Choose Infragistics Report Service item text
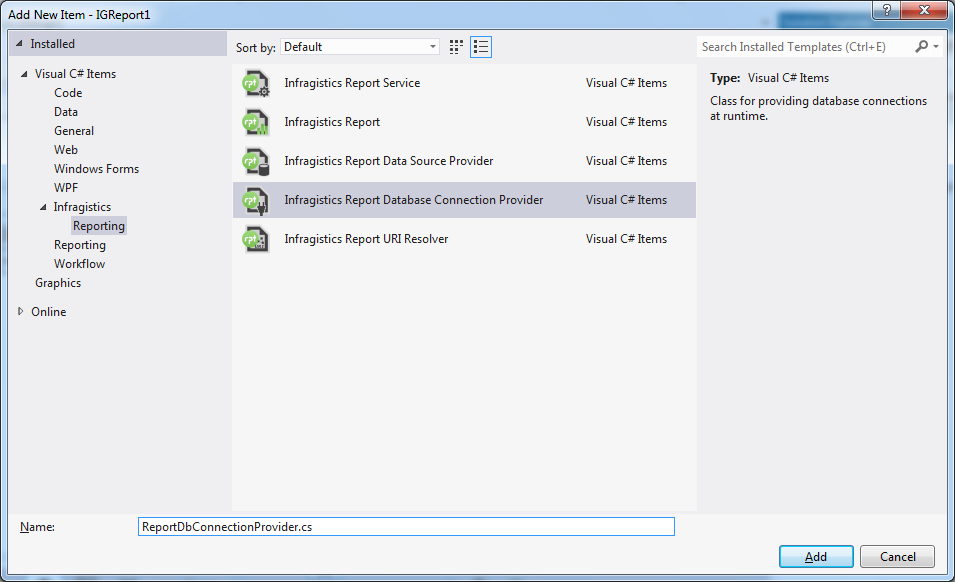 click(x=352, y=83)
